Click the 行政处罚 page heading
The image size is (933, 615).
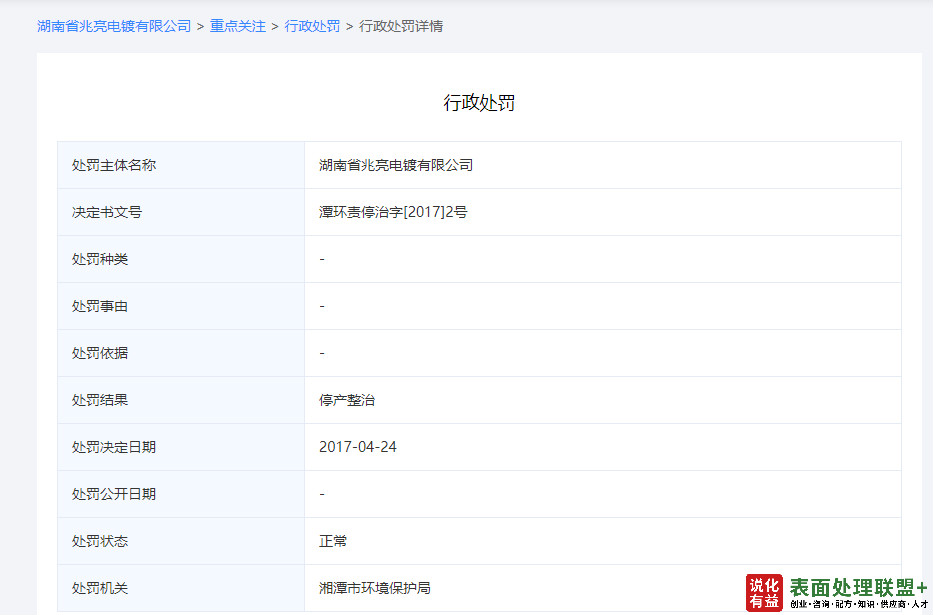(479, 103)
